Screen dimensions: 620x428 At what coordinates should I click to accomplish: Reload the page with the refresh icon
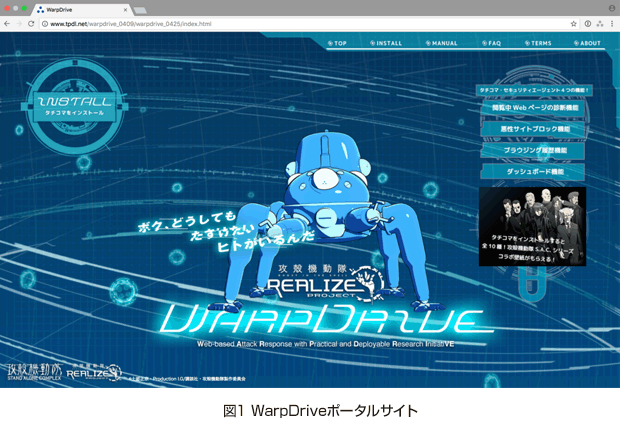[x=31, y=24]
